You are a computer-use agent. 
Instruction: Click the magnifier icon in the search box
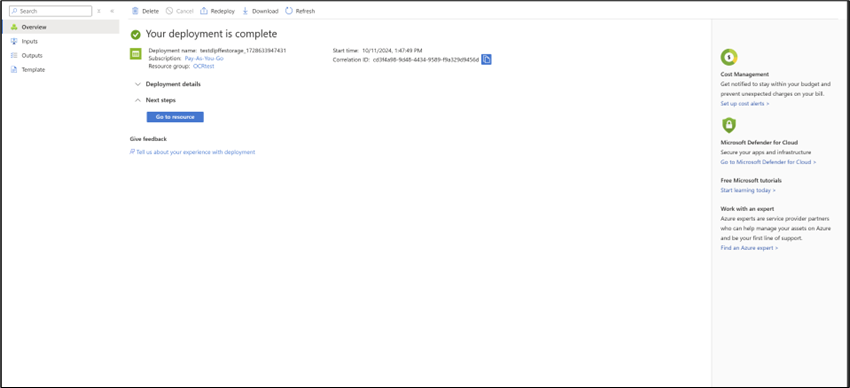pos(14,11)
